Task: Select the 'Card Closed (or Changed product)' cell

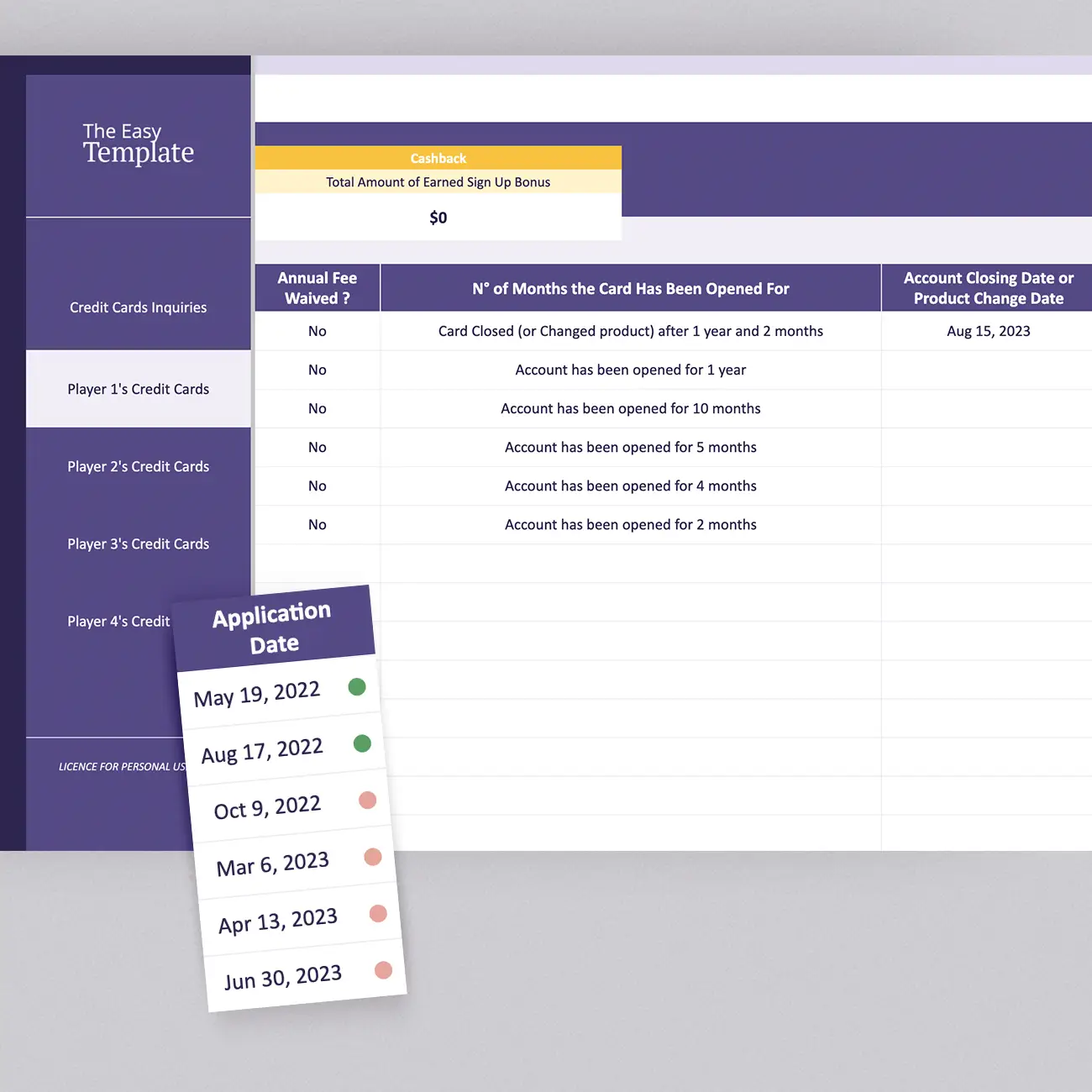Action: tap(631, 331)
